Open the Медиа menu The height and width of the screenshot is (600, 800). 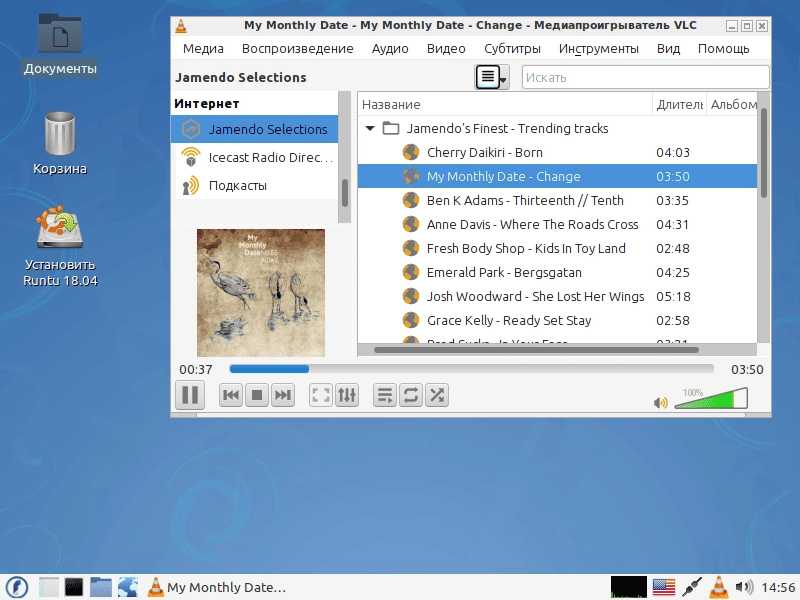click(x=203, y=48)
